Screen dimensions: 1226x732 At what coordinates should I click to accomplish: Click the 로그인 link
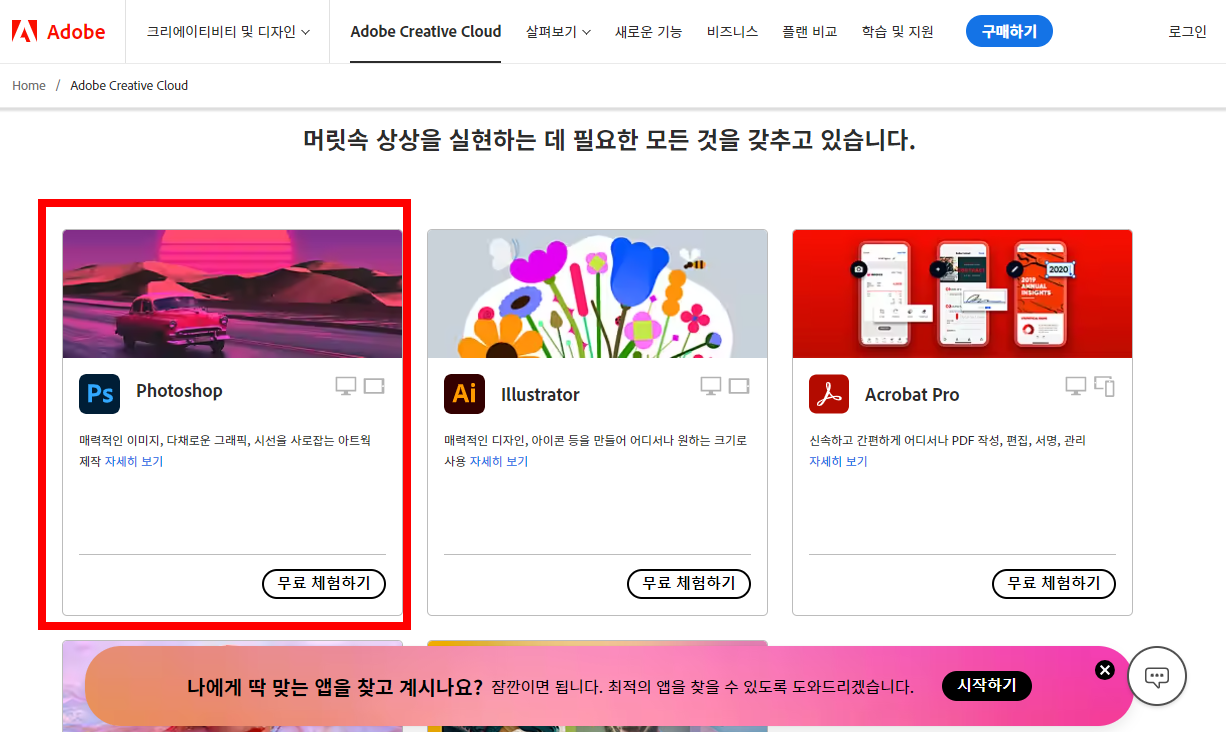click(1185, 31)
